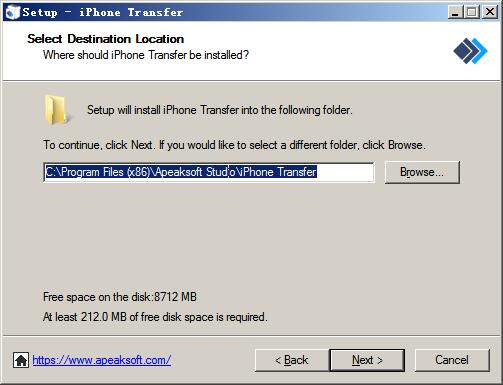Click the 212.0 MB required space label
Screen dimensions: 503x385
(155, 317)
